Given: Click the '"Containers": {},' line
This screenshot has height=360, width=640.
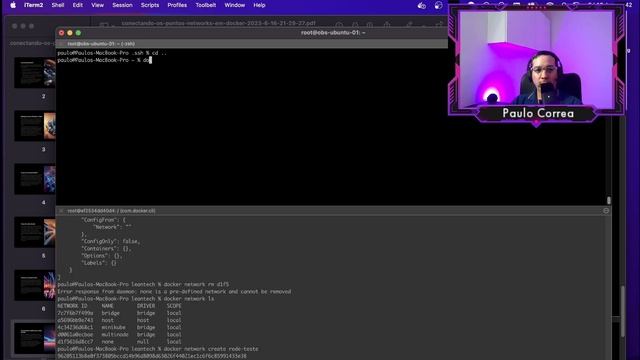Looking at the screenshot, I should [x=106, y=249].
